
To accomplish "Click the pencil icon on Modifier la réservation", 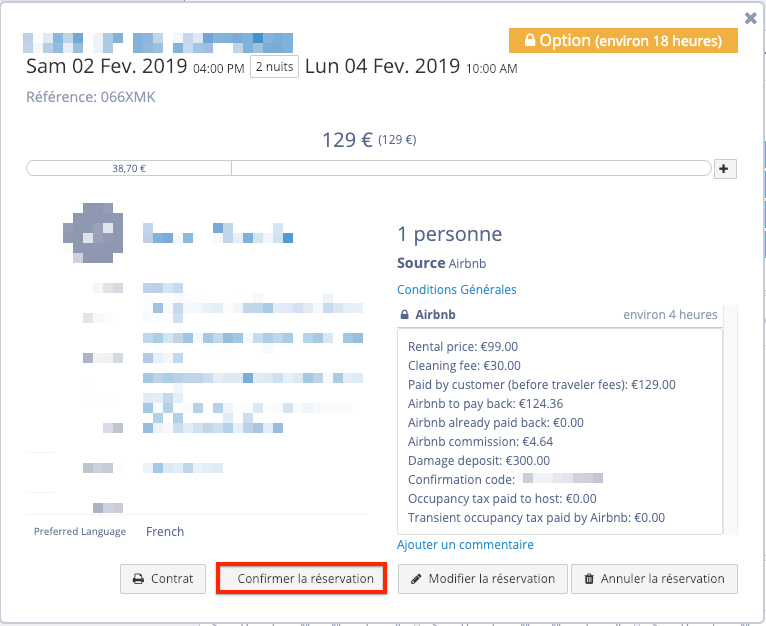I will coord(416,579).
